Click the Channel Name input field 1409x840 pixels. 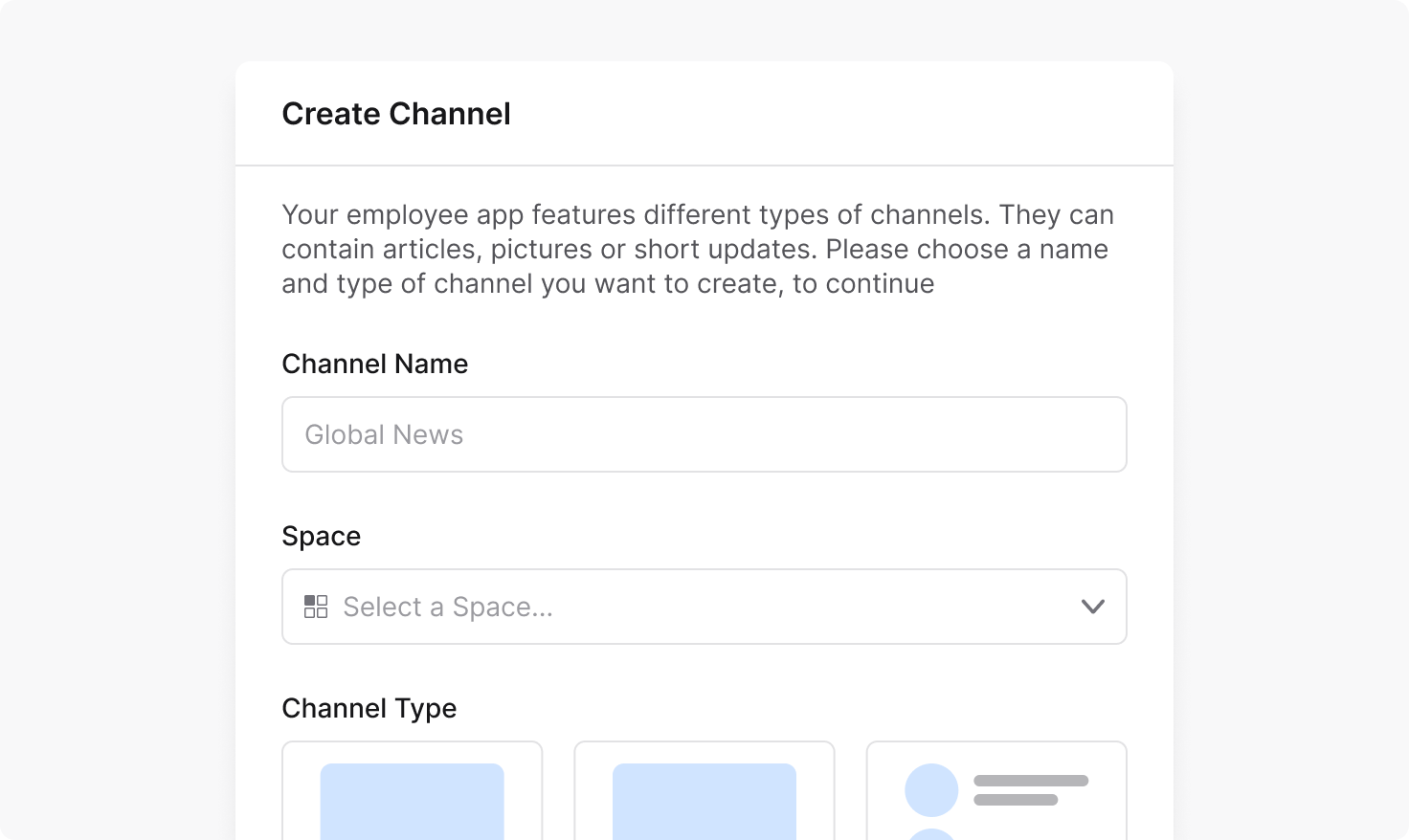[x=704, y=434]
